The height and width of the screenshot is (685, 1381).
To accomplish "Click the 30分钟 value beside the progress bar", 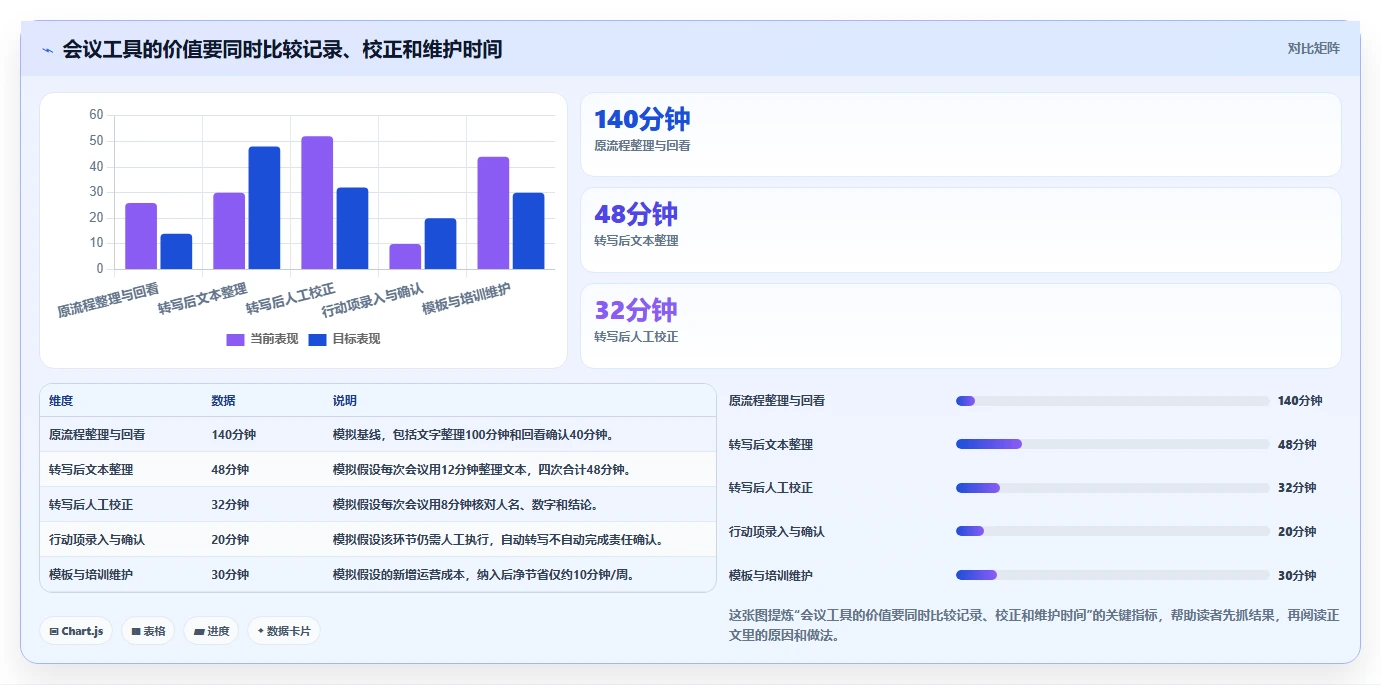I will [x=1297, y=576].
